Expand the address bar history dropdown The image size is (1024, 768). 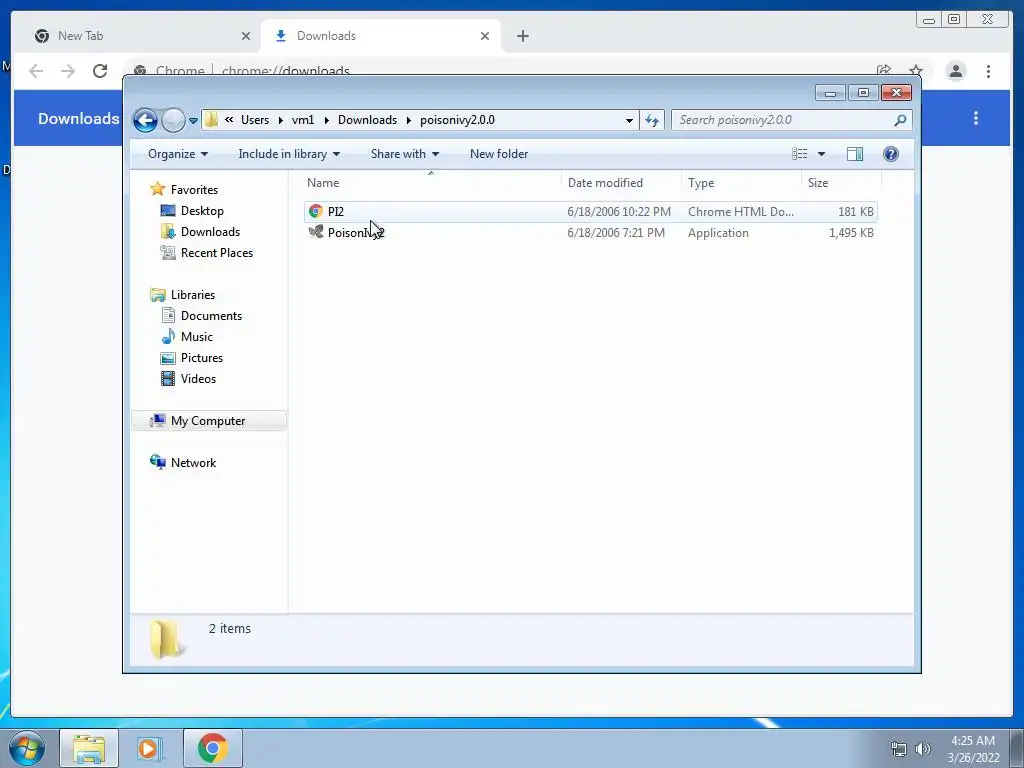click(629, 120)
